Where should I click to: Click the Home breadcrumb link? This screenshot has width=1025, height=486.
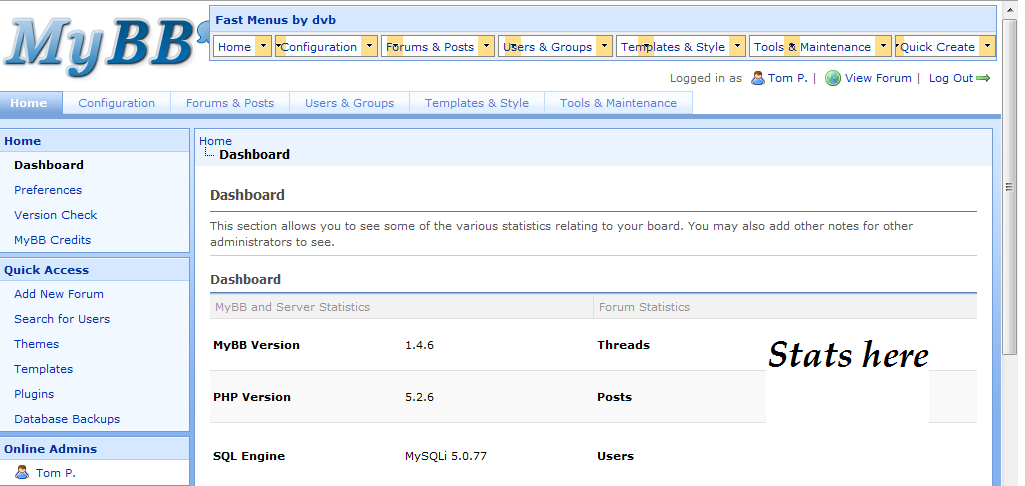tap(215, 141)
